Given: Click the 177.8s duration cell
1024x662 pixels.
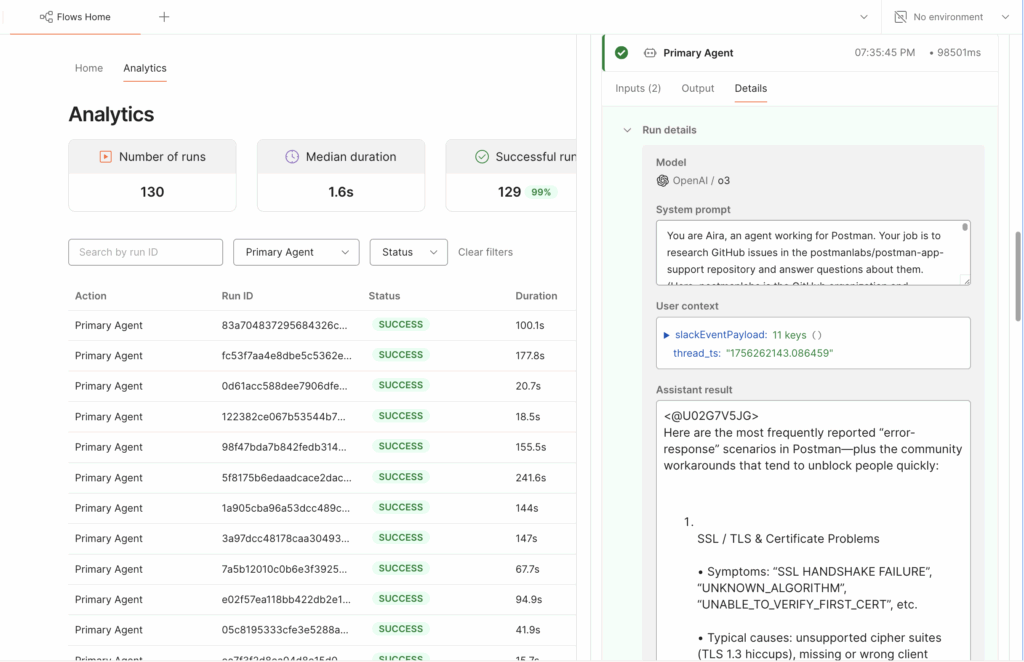Looking at the screenshot, I should pyautogui.click(x=530, y=356).
